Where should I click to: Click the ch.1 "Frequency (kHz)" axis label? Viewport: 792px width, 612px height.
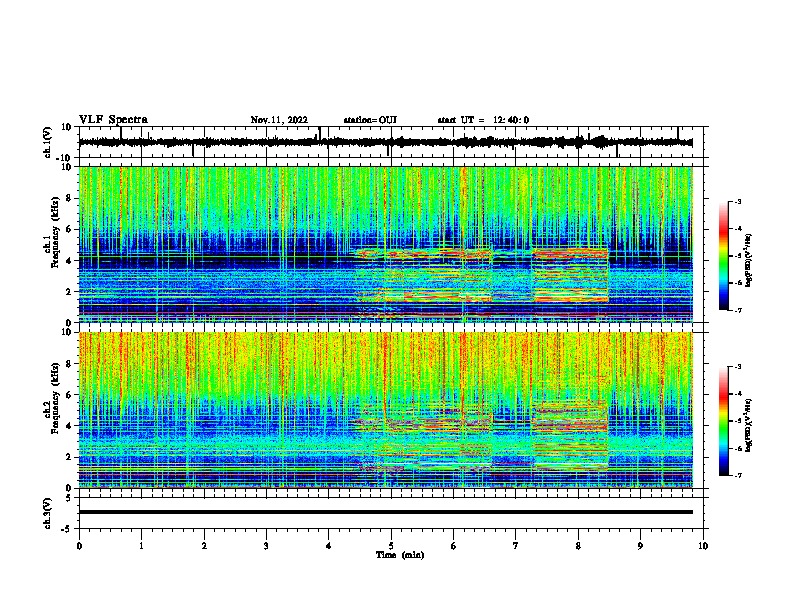tap(55, 230)
